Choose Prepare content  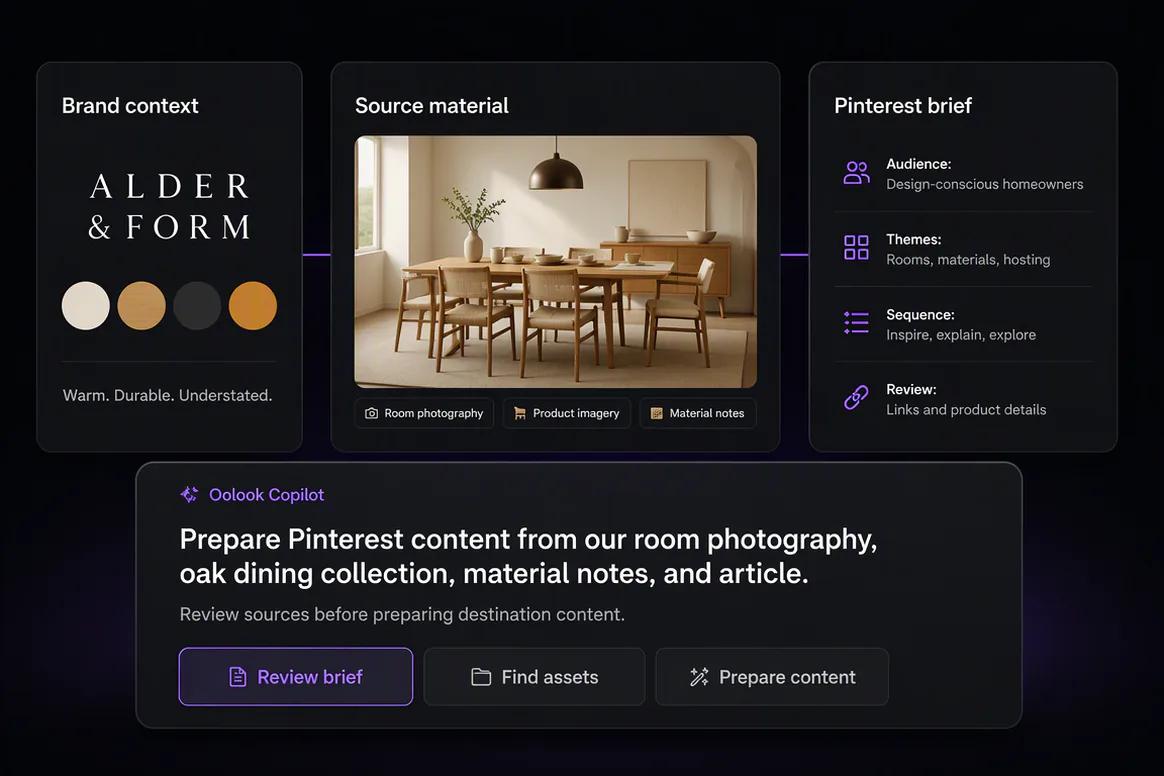point(772,676)
